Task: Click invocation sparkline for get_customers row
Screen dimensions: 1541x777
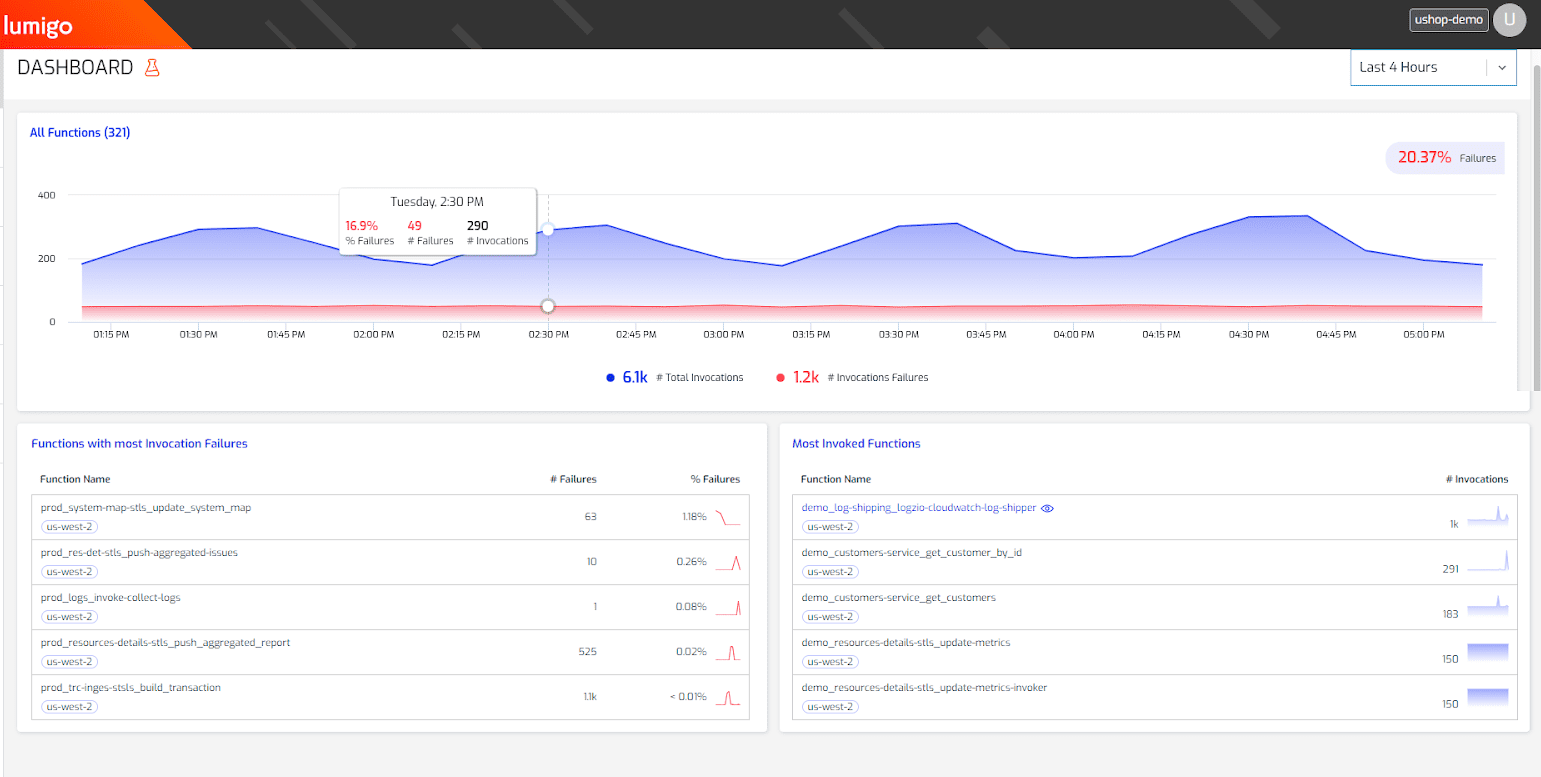Action: [x=1487, y=605]
